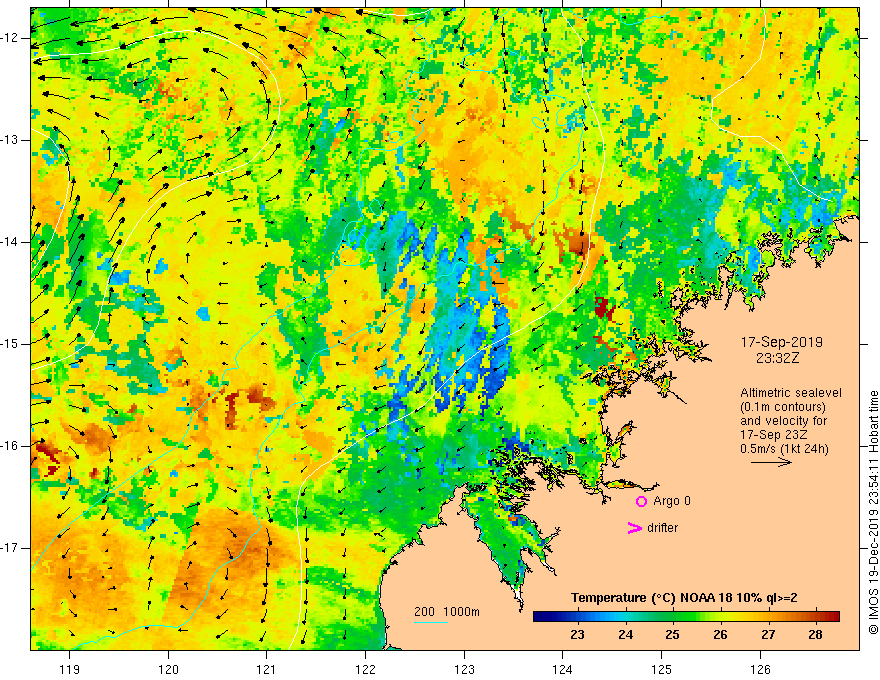This screenshot has width=880, height=680.
Task: Click the longitude axis label 121
Action: 266,669
